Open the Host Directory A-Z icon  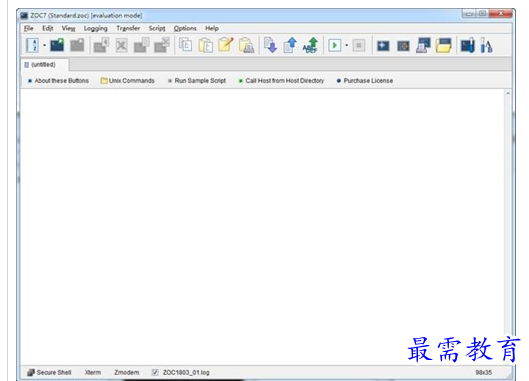[x=33, y=45]
